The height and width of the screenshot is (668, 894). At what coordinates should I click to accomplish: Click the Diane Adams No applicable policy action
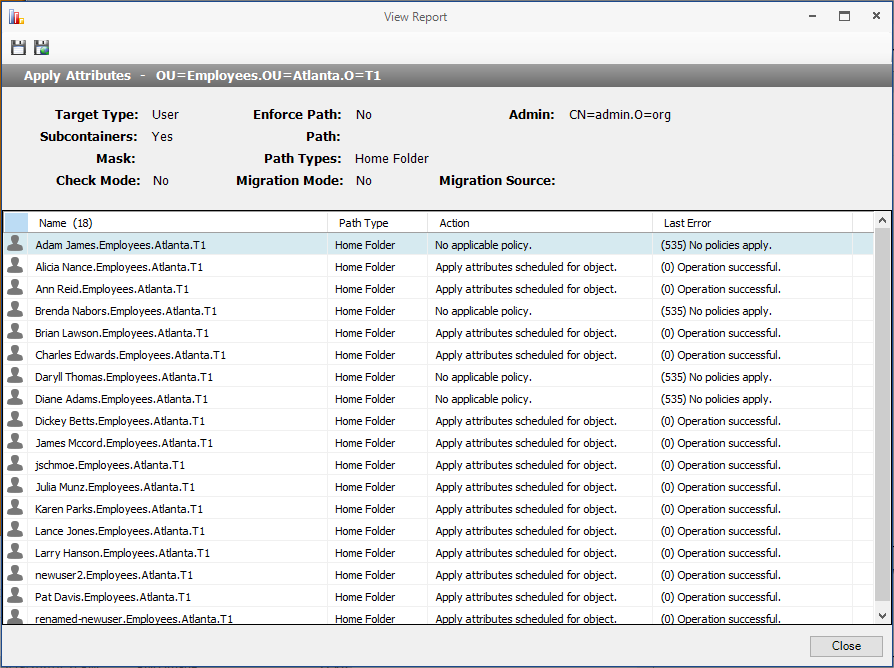point(483,399)
